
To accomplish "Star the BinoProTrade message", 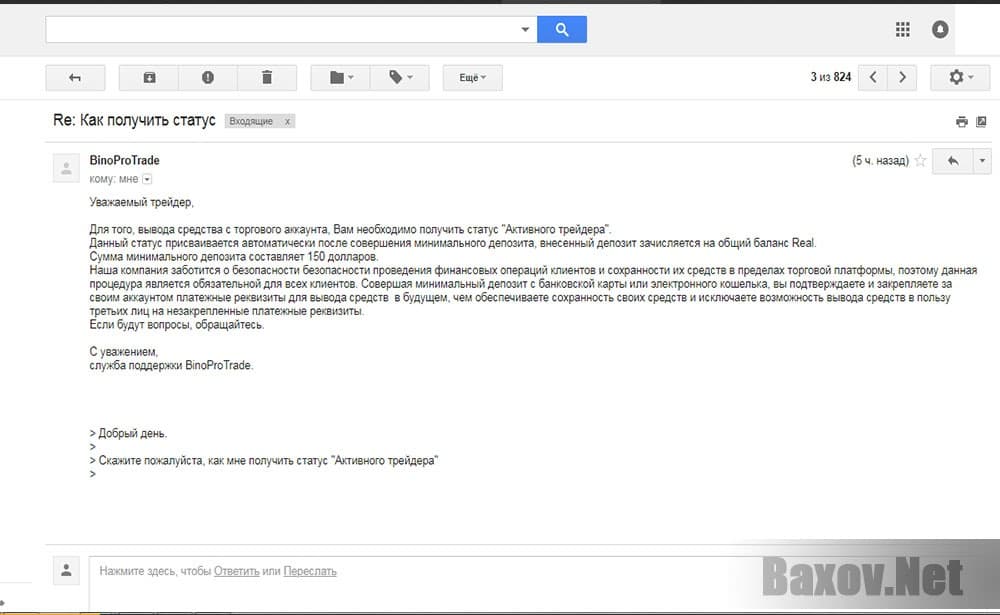I will 920,161.
